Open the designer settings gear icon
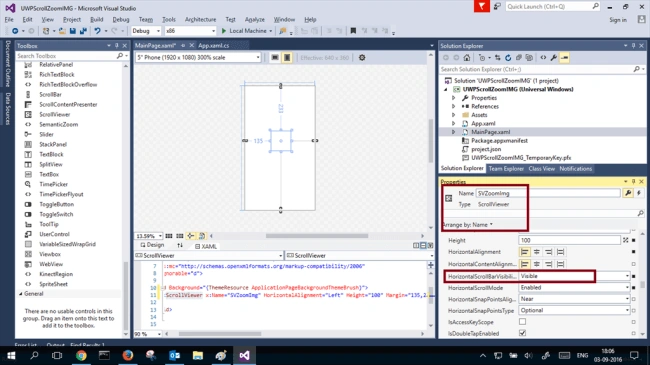This screenshot has width=650, height=365. (362, 58)
